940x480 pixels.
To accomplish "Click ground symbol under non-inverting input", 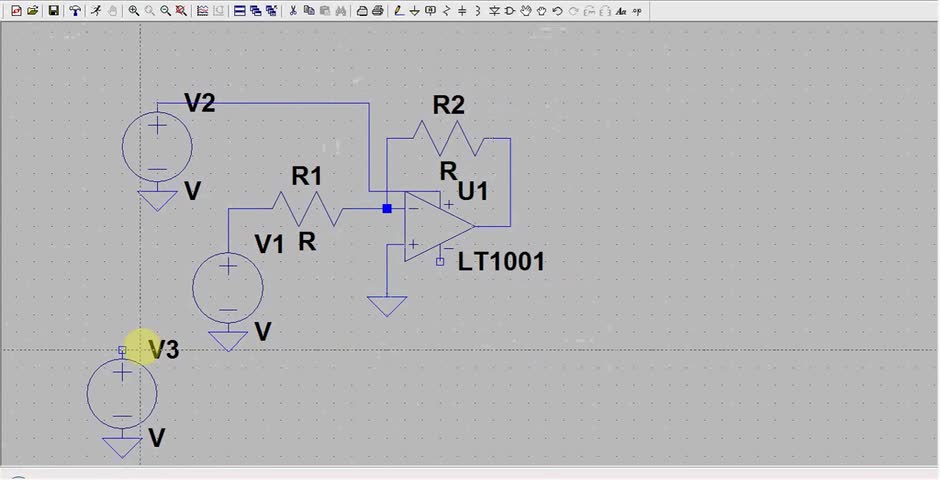I will click(x=387, y=306).
